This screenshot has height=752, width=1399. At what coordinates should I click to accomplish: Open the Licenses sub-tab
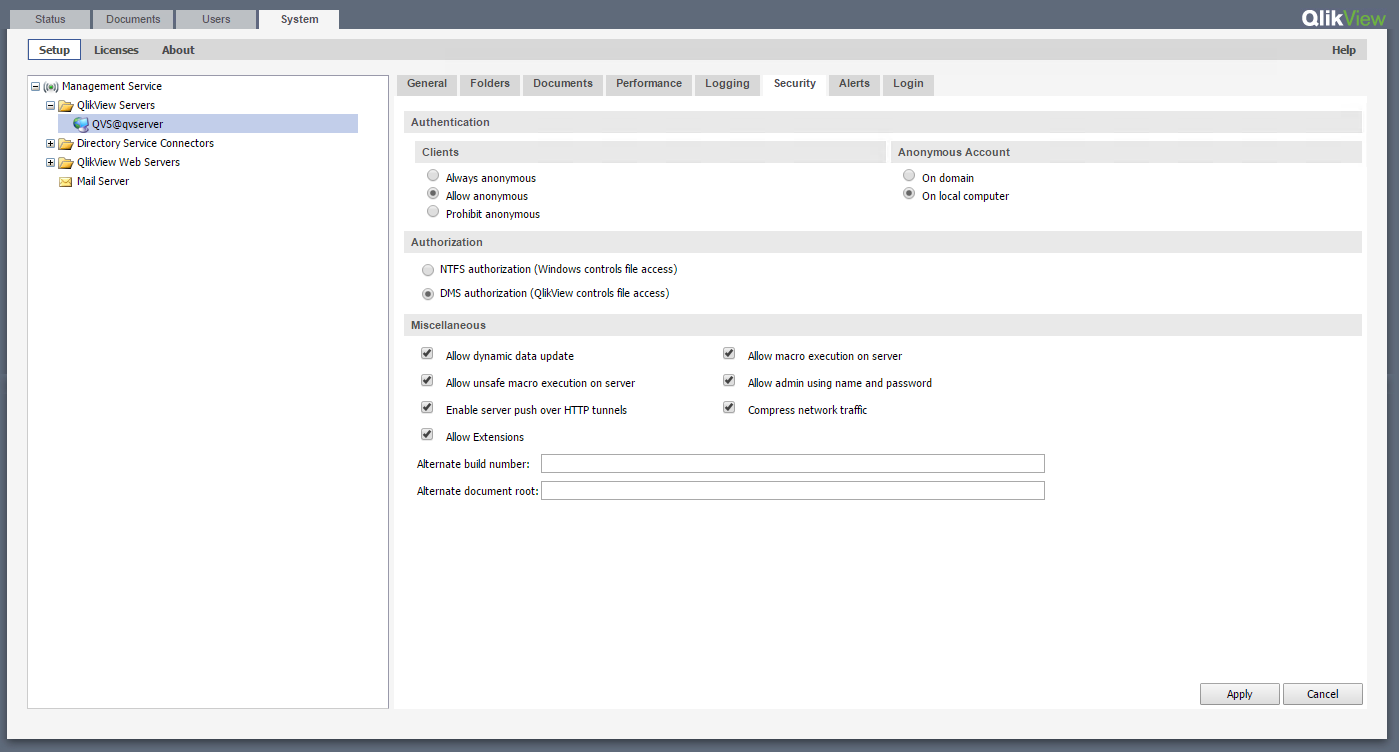click(x=116, y=50)
